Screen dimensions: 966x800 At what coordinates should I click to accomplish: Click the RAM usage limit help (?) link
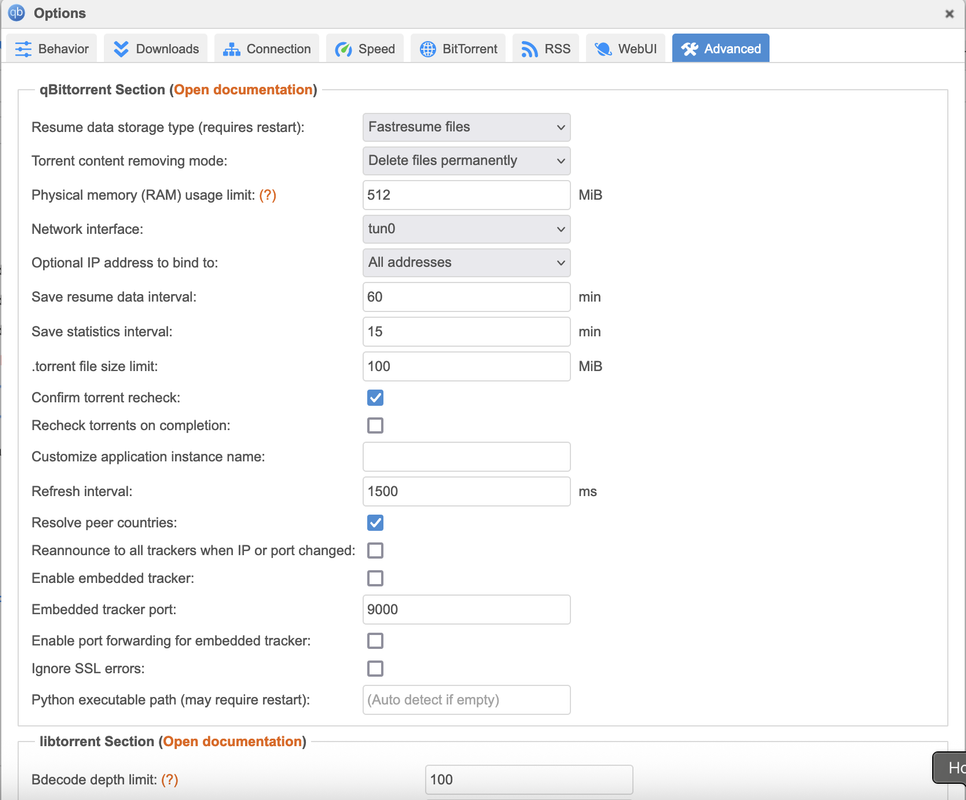click(267, 195)
